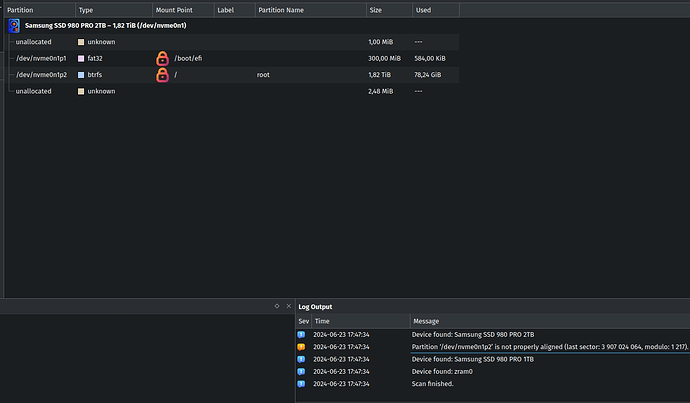Close the left panel with the X icon
The image size is (690, 403).
click(289, 306)
